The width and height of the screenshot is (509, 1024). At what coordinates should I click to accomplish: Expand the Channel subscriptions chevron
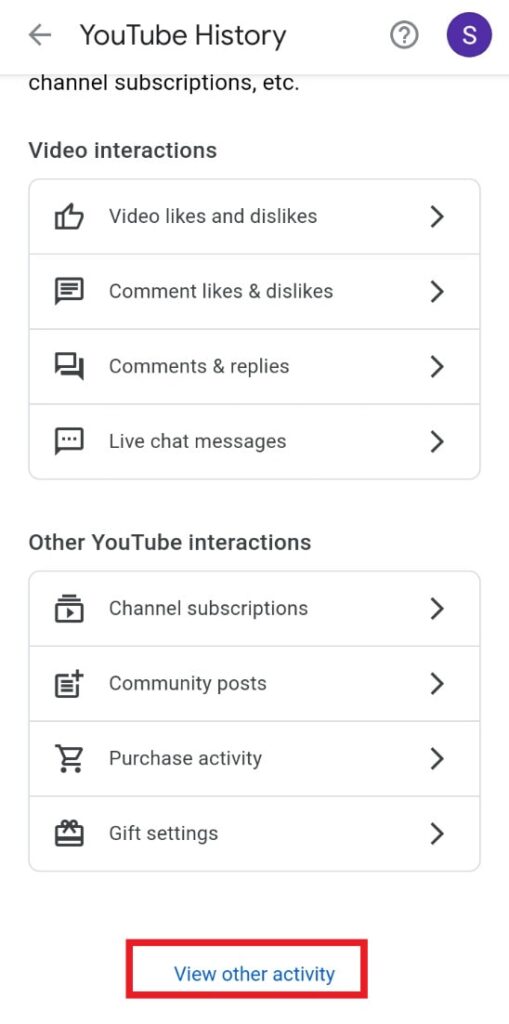[x=437, y=609]
